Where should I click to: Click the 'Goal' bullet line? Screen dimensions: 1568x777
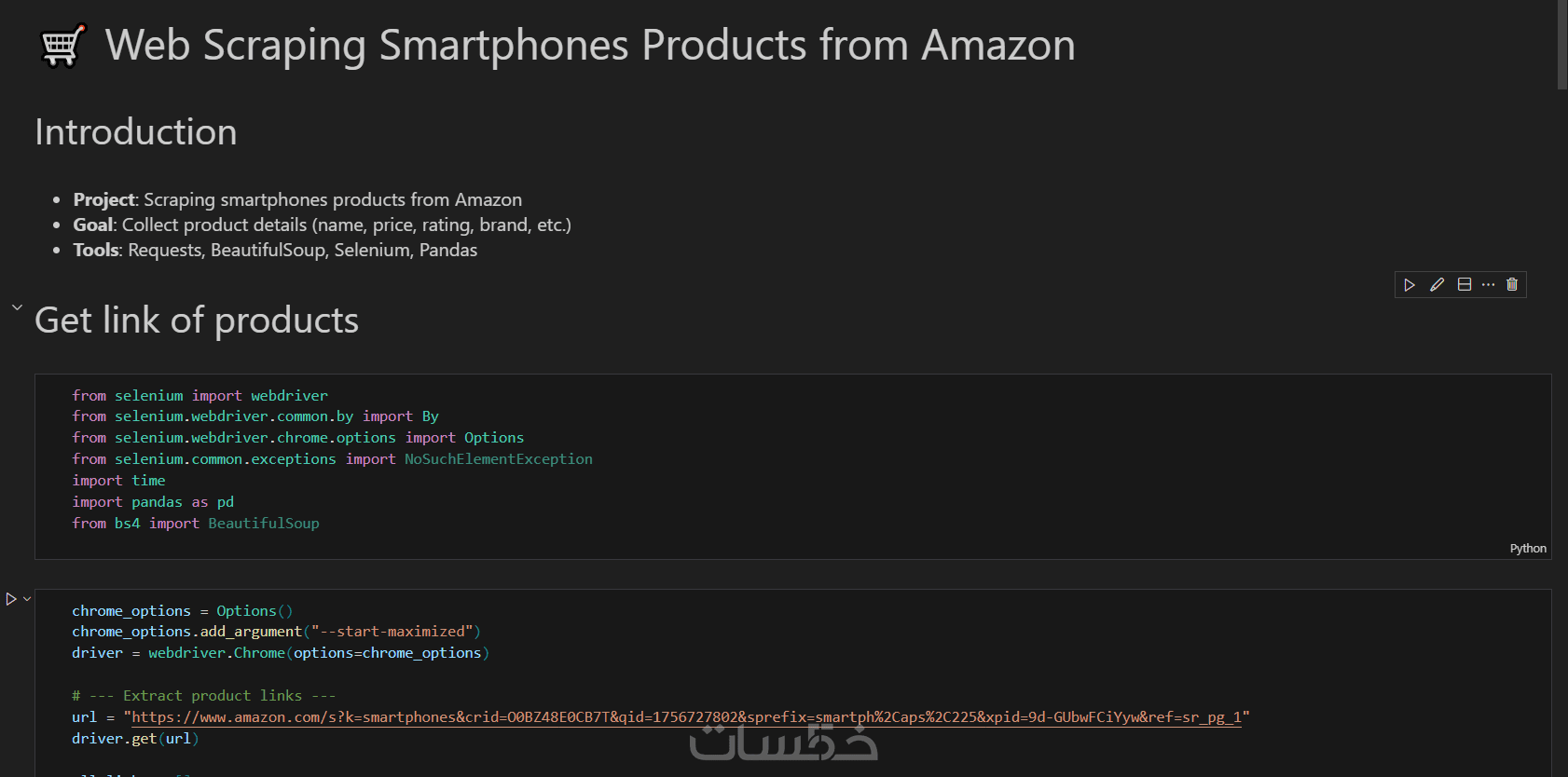[322, 225]
